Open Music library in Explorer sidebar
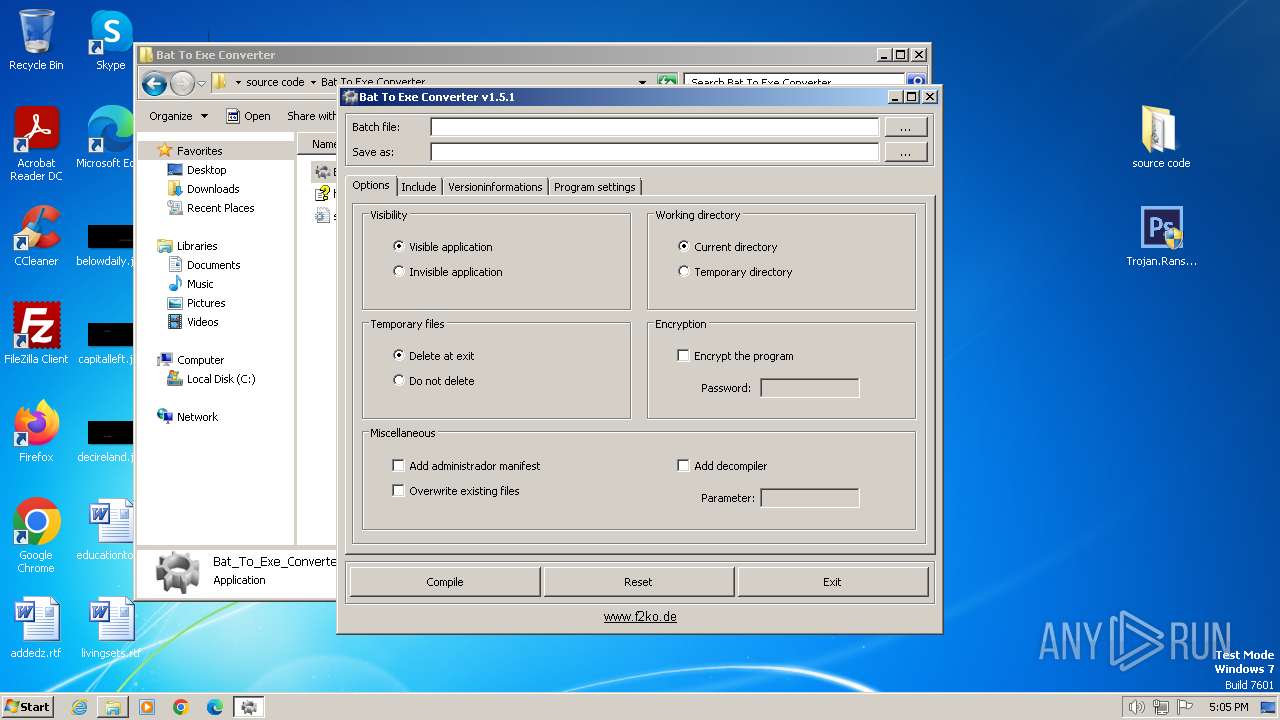1280x720 pixels. (x=200, y=284)
